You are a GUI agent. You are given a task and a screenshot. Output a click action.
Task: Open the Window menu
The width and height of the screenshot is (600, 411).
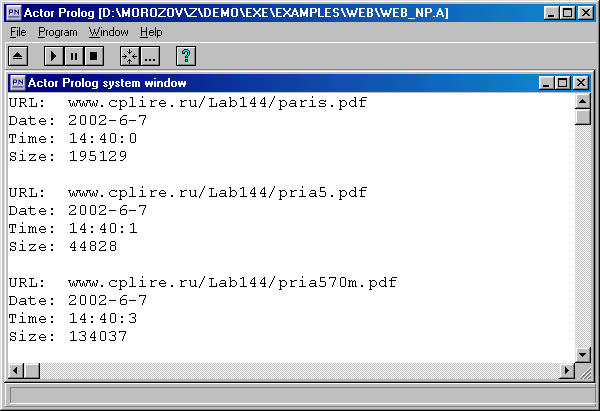[109, 32]
